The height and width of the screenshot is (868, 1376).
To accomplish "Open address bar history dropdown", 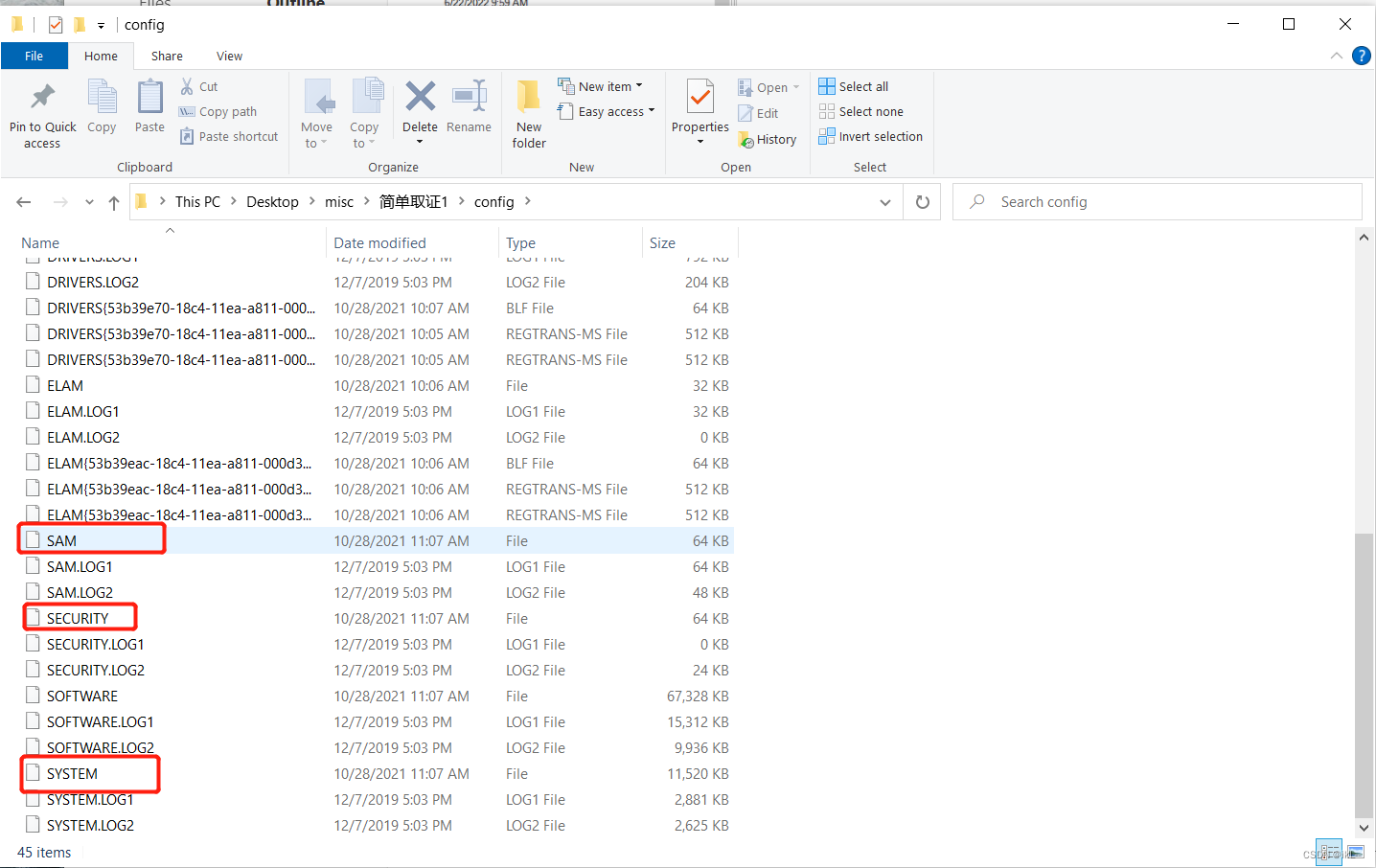I will pyautogui.click(x=885, y=202).
